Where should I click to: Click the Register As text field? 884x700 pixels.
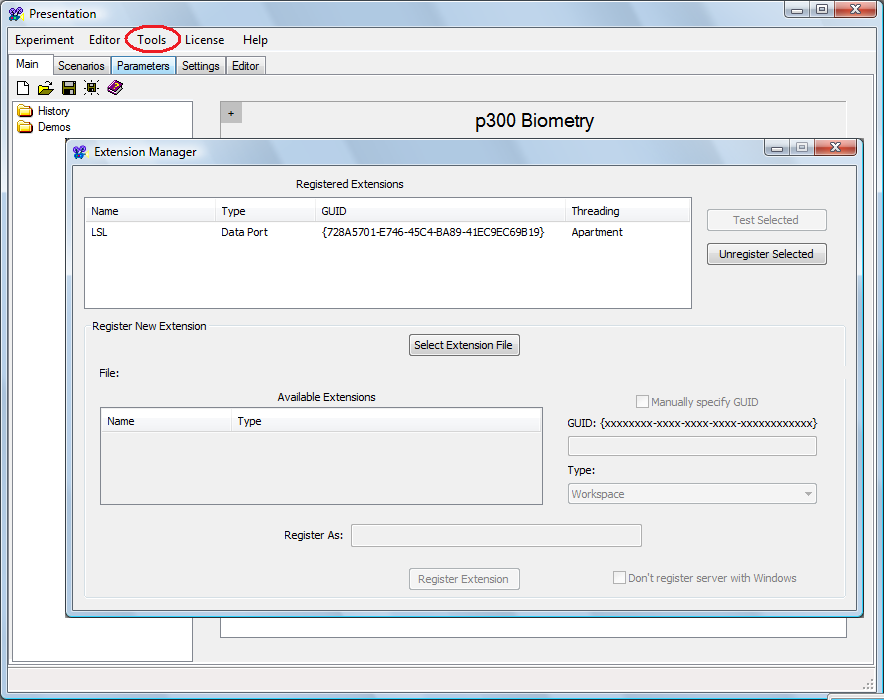pyautogui.click(x=496, y=536)
